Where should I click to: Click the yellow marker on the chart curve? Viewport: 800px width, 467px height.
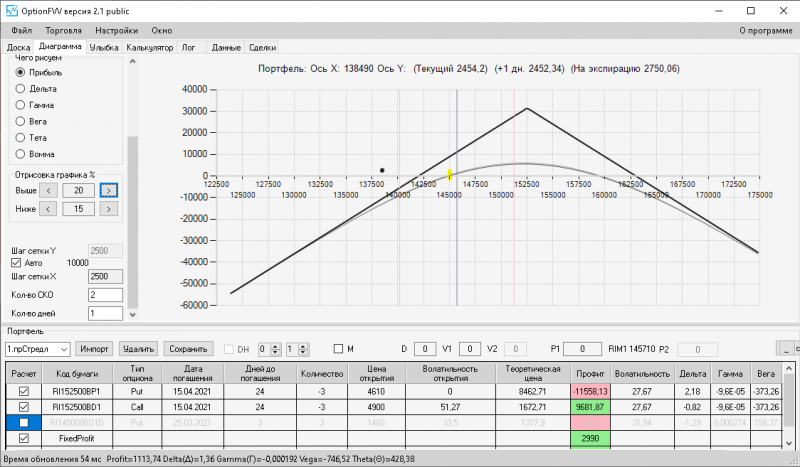[x=449, y=175]
